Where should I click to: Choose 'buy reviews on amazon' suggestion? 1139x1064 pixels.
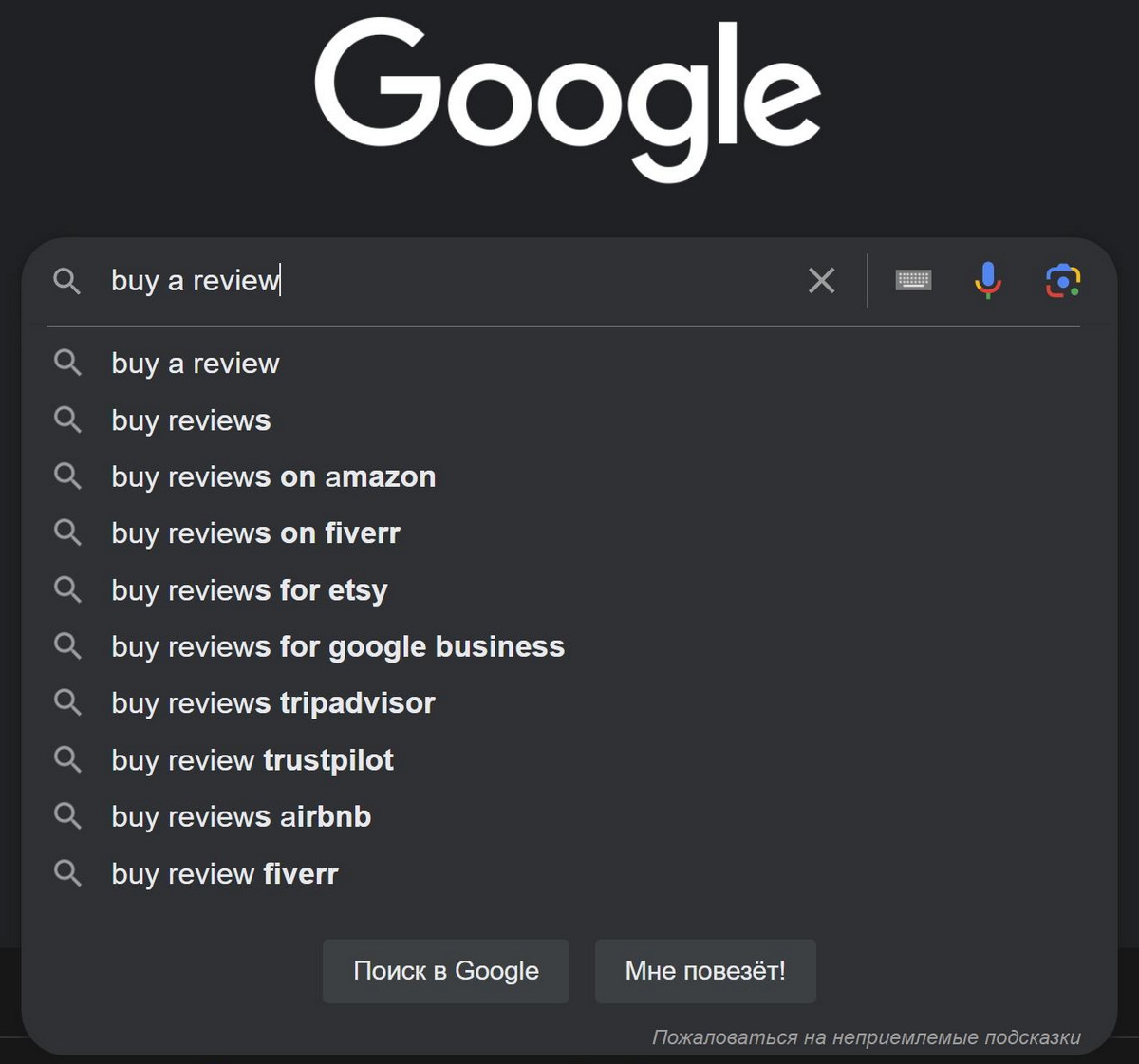(273, 476)
